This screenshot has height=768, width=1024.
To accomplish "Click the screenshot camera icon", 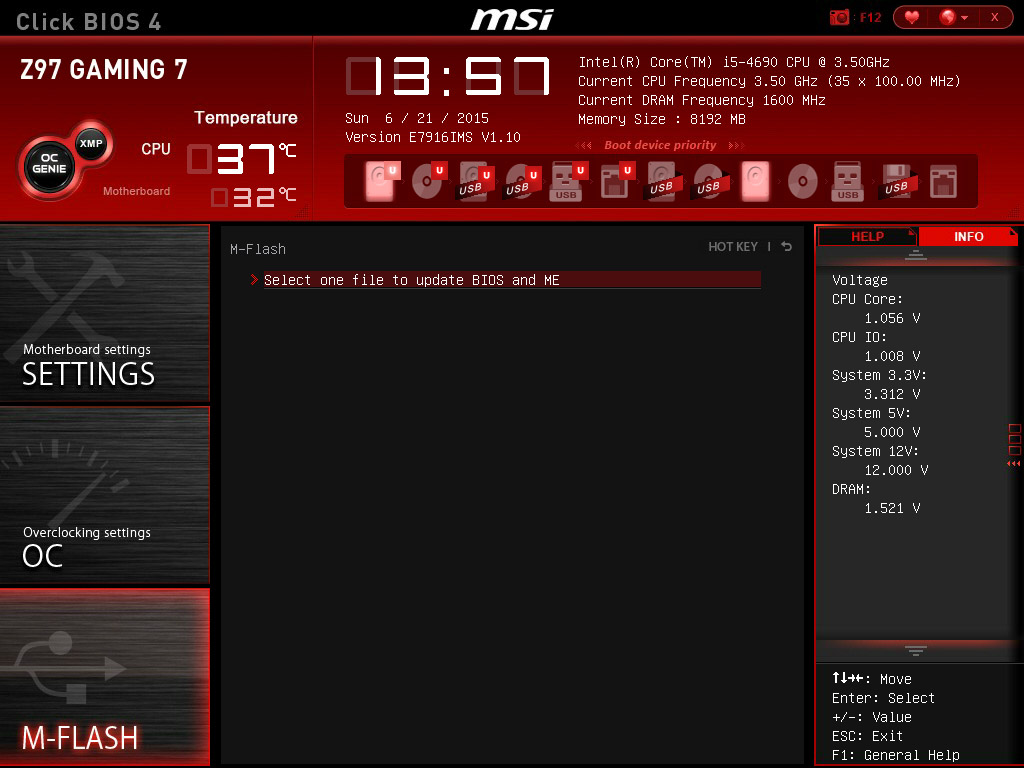I will 839,17.
